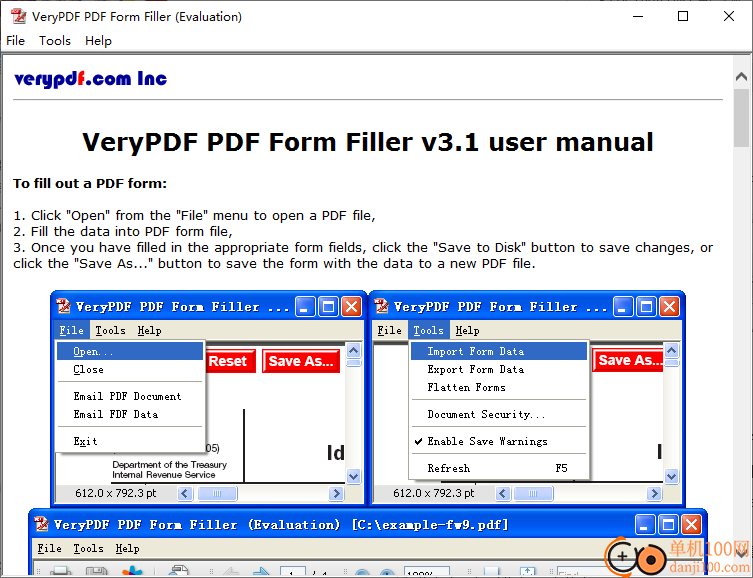Click Help menu in the right screenshot
Viewport: 753px width, 578px height.
467,330
